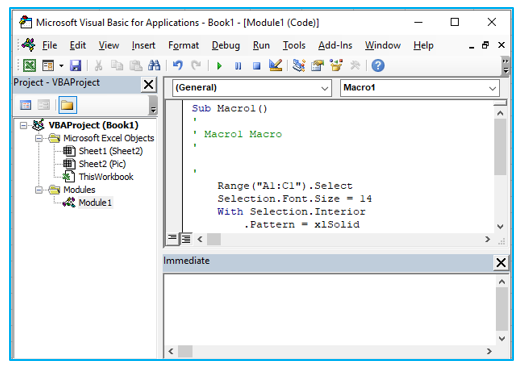The height and width of the screenshot is (370, 522).
Task: Open the Edit menu
Action: (x=78, y=45)
